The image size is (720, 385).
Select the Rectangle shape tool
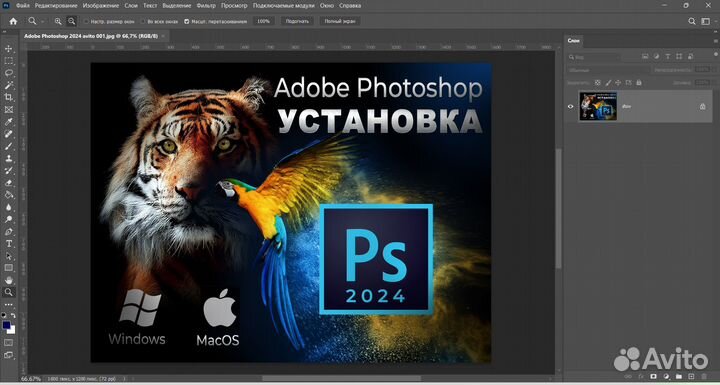9,268
